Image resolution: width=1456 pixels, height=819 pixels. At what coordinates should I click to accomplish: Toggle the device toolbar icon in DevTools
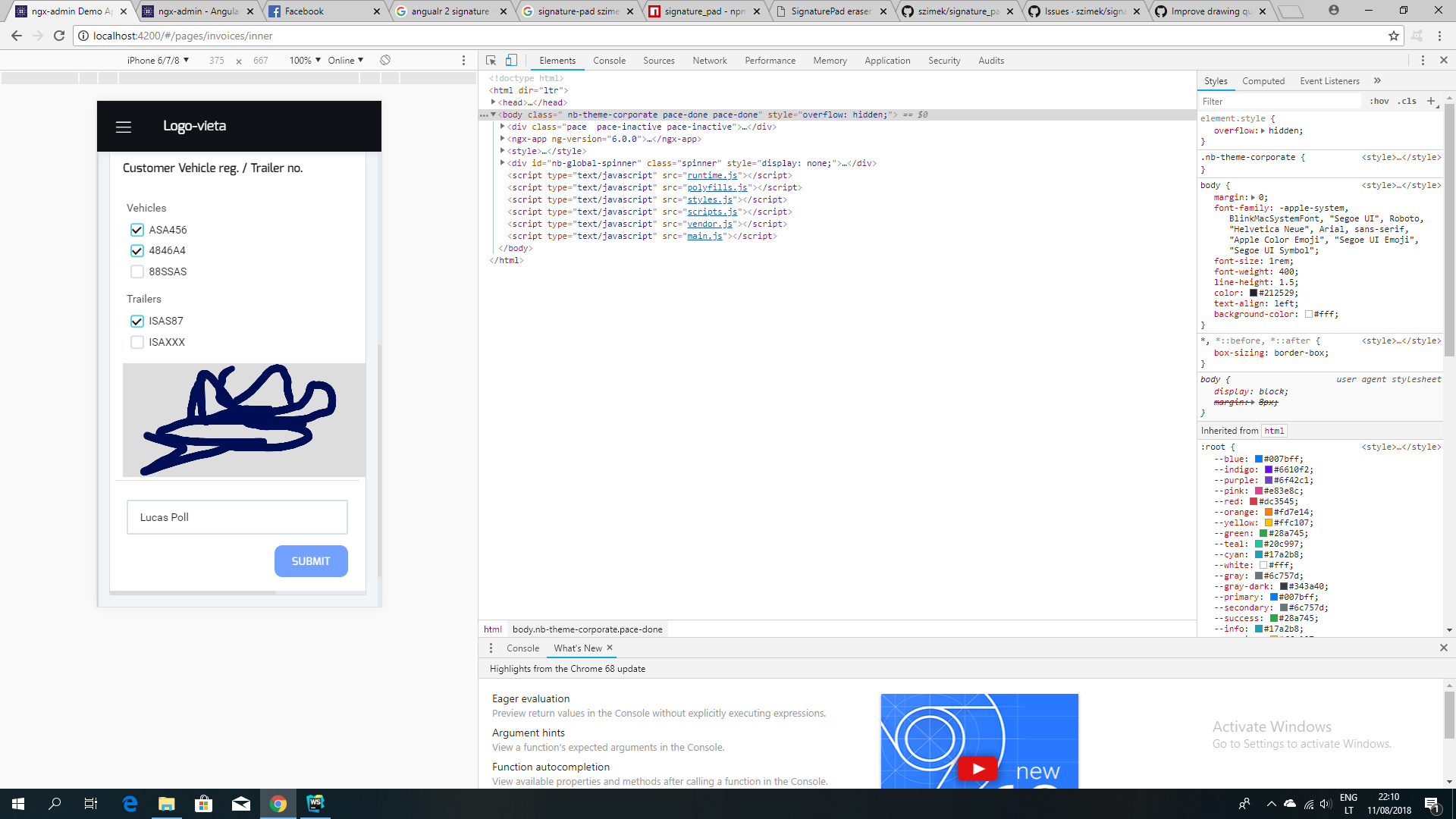click(512, 60)
